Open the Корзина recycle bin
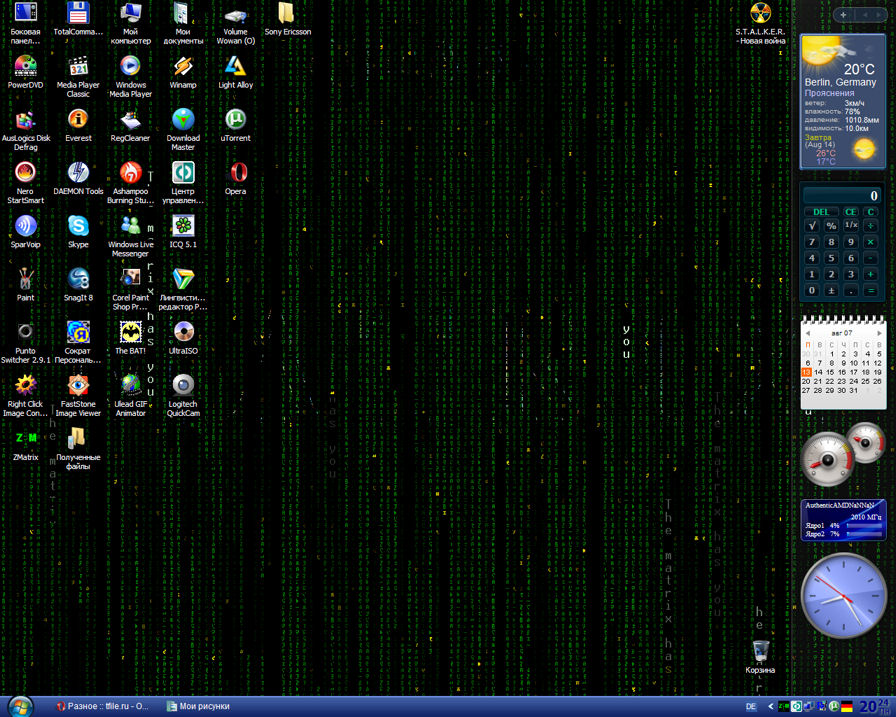The image size is (896, 717). point(760,651)
